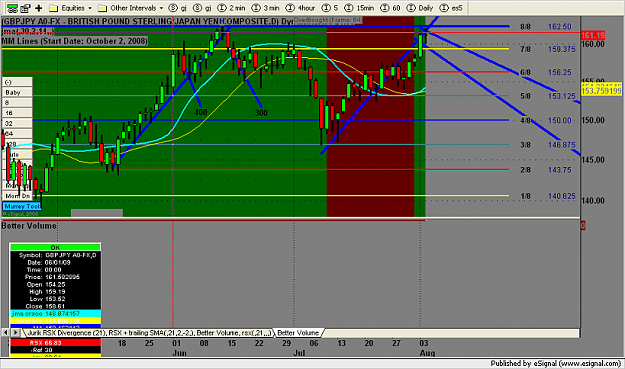Screen dimensions: 625x369
Task: Click the first gj symbol shortcut
Action: [x=178, y=8]
